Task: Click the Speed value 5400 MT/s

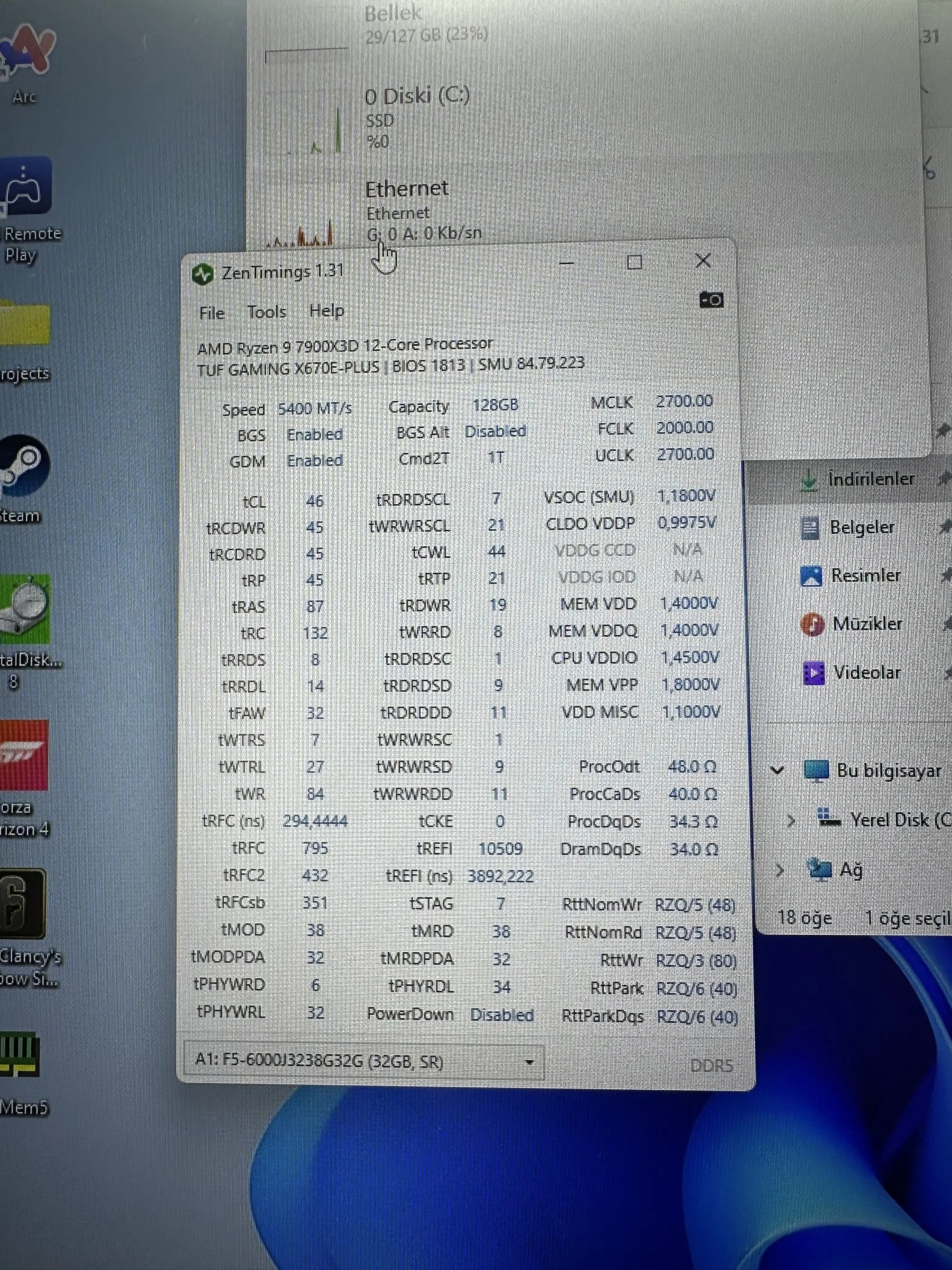Action: pos(315,409)
